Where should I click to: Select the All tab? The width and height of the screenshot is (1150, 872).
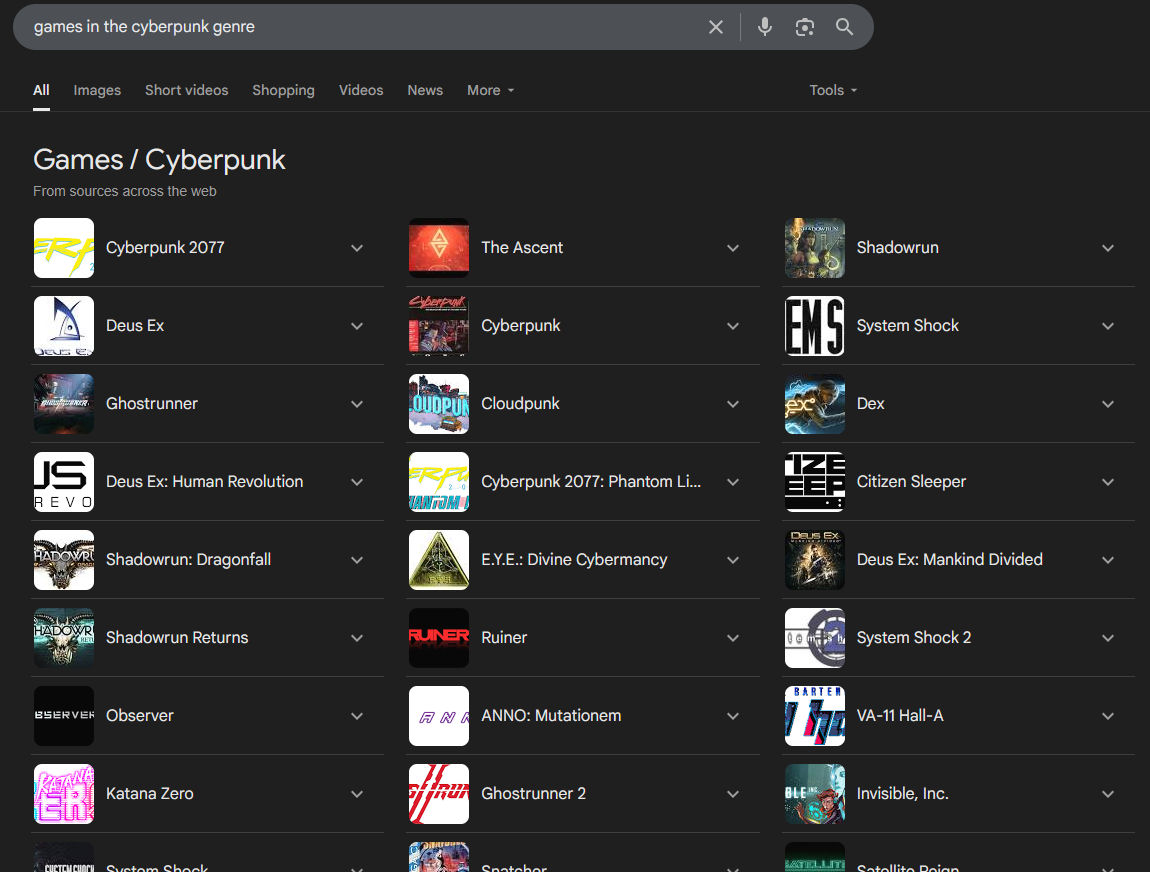point(41,90)
